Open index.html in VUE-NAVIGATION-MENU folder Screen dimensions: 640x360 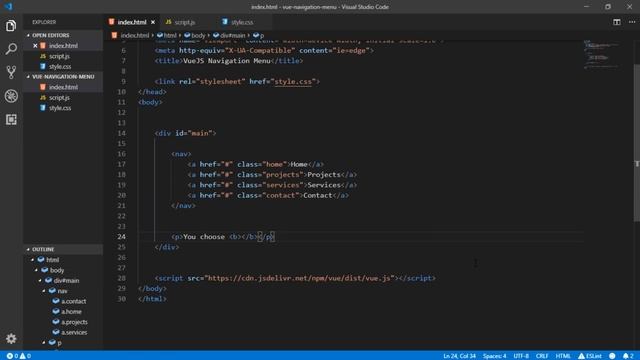click(x=63, y=87)
